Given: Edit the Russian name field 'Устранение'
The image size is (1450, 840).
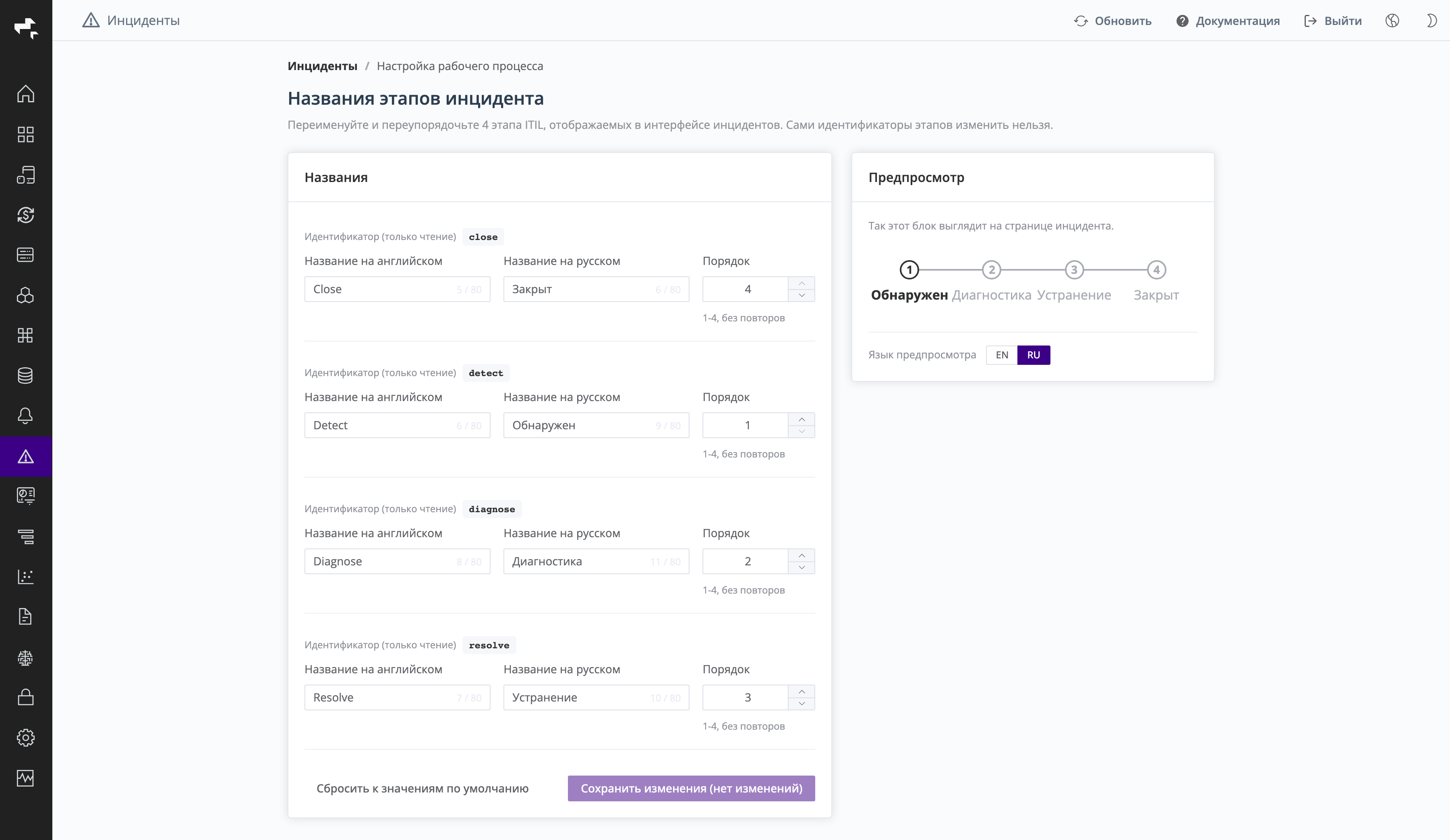Looking at the screenshot, I should (596, 697).
